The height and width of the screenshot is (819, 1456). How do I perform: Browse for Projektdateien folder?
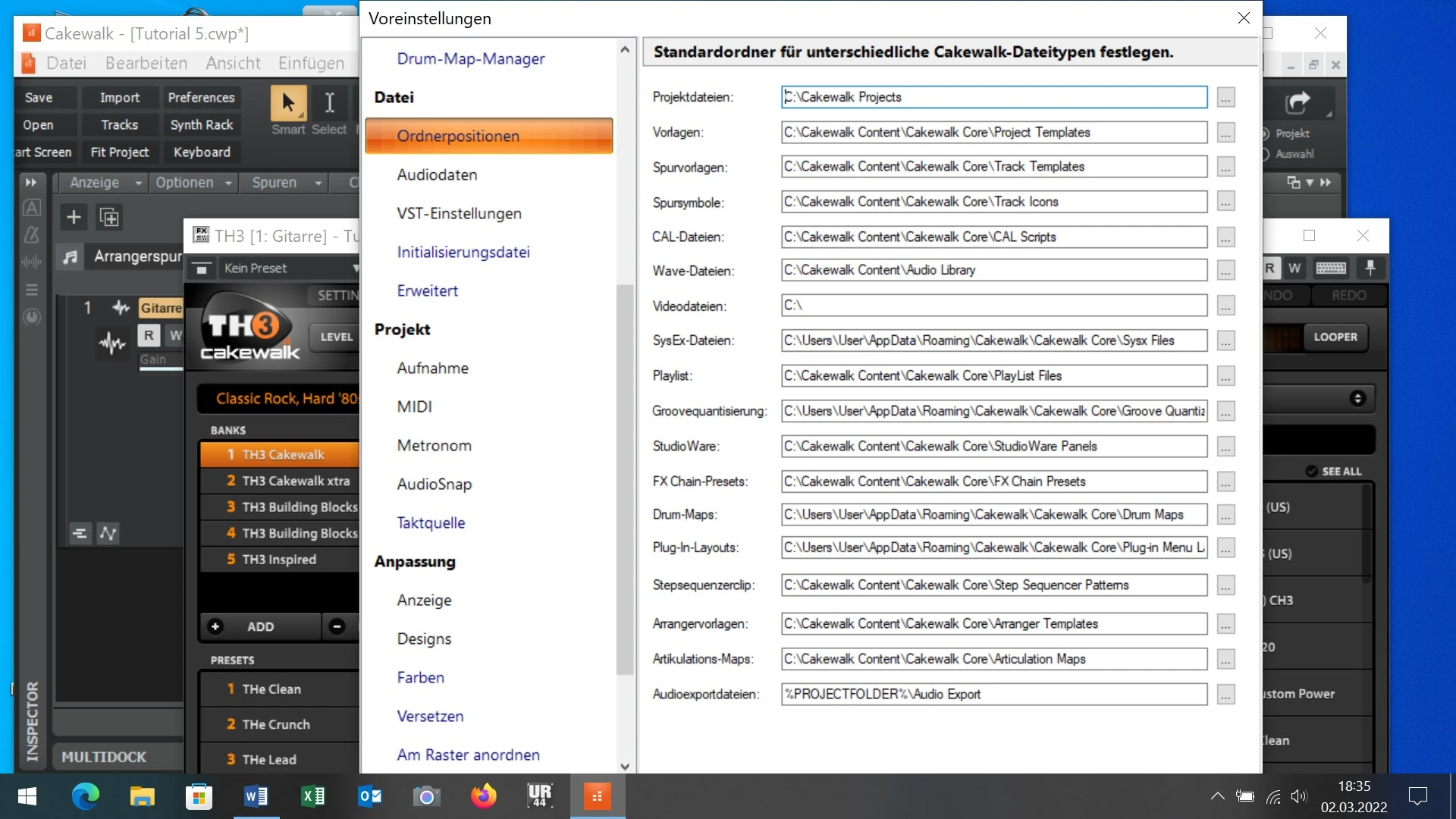coord(1225,97)
